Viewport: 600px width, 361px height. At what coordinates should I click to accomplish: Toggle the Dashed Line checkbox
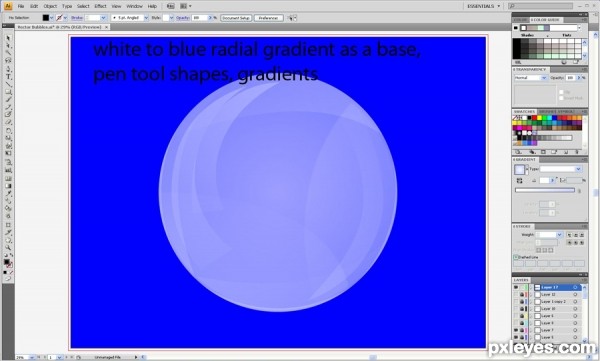pyautogui.click(x=516, y=257)
